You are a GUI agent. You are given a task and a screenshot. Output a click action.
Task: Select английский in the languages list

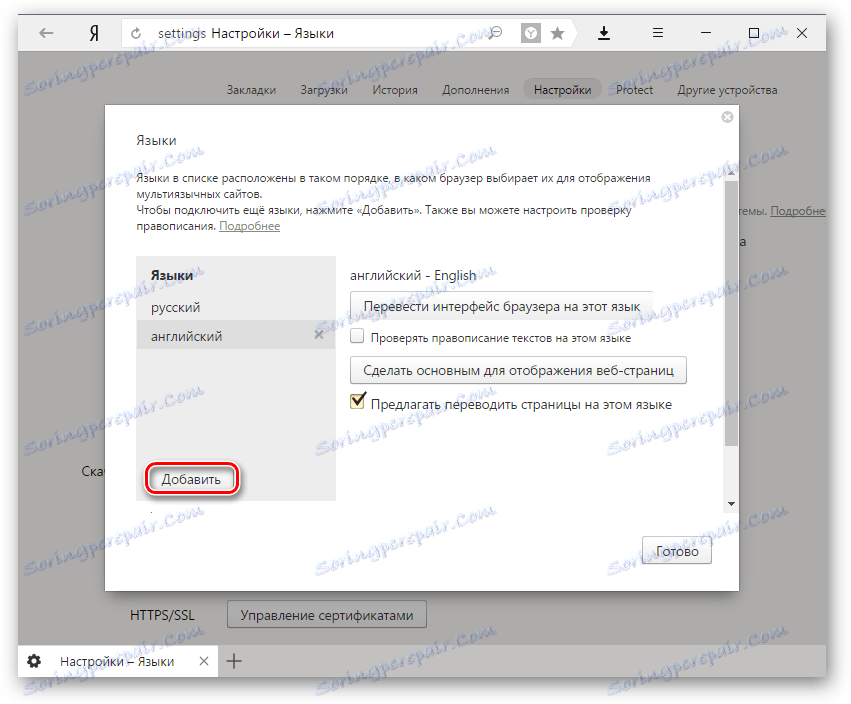tap(236, 335)
